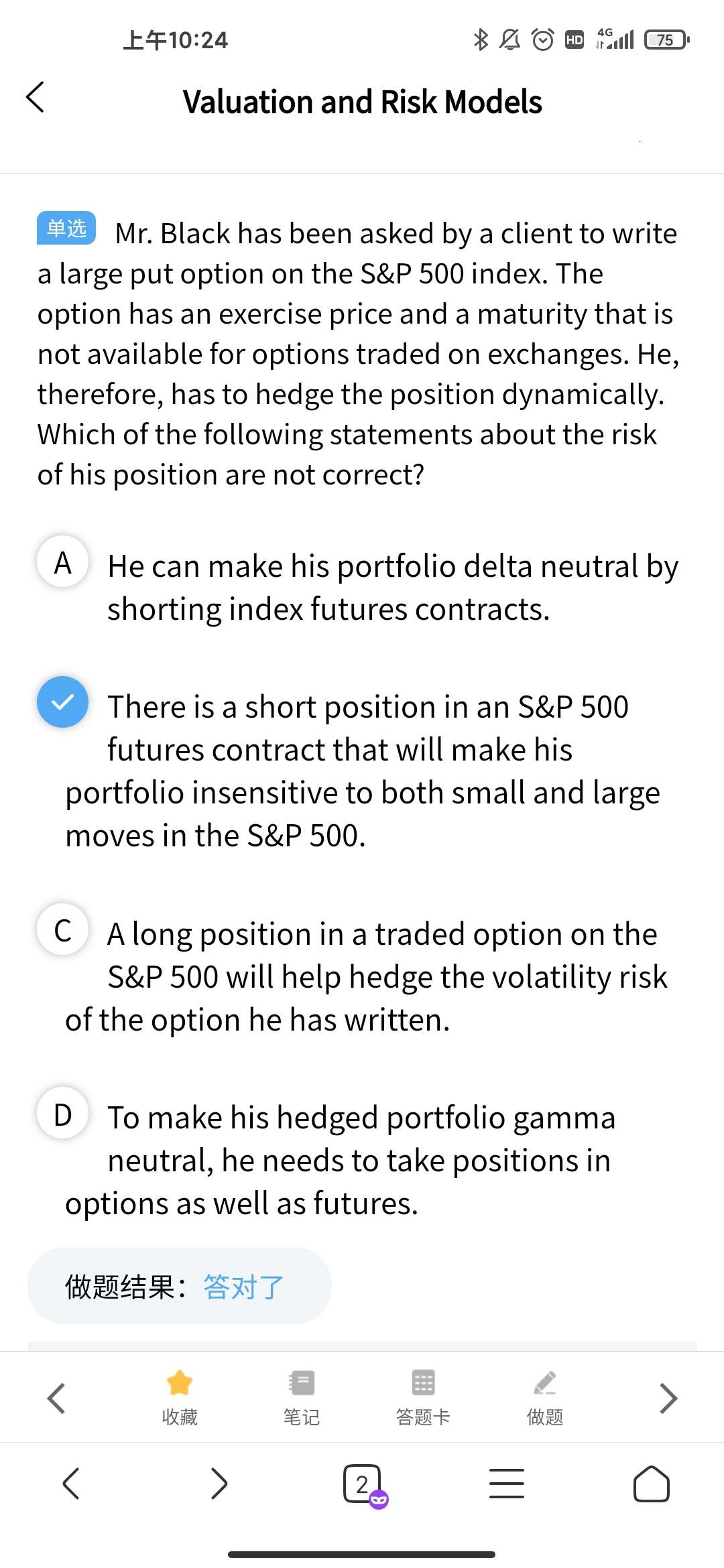Go to next question with right chevron
Image resolution: width=724 pixels, height=1568 pixels.
click(668, 1398)
